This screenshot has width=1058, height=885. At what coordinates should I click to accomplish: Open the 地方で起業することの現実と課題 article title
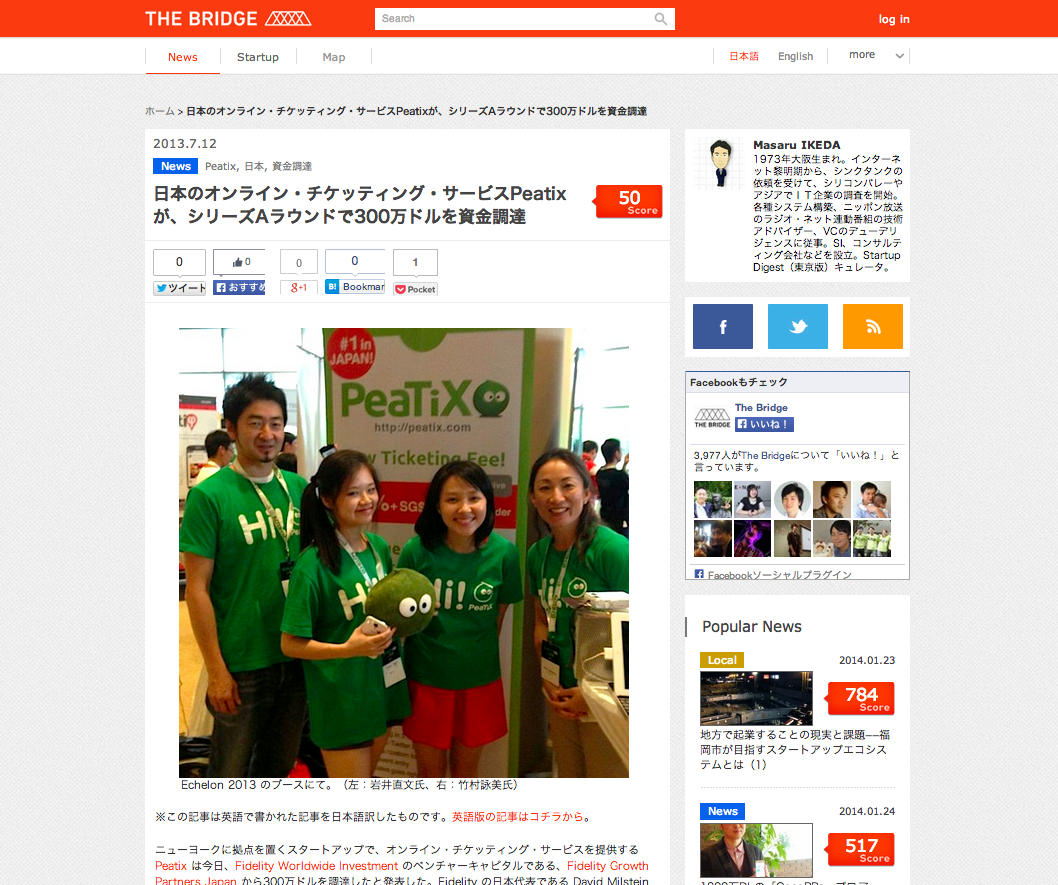pos(795,749)
